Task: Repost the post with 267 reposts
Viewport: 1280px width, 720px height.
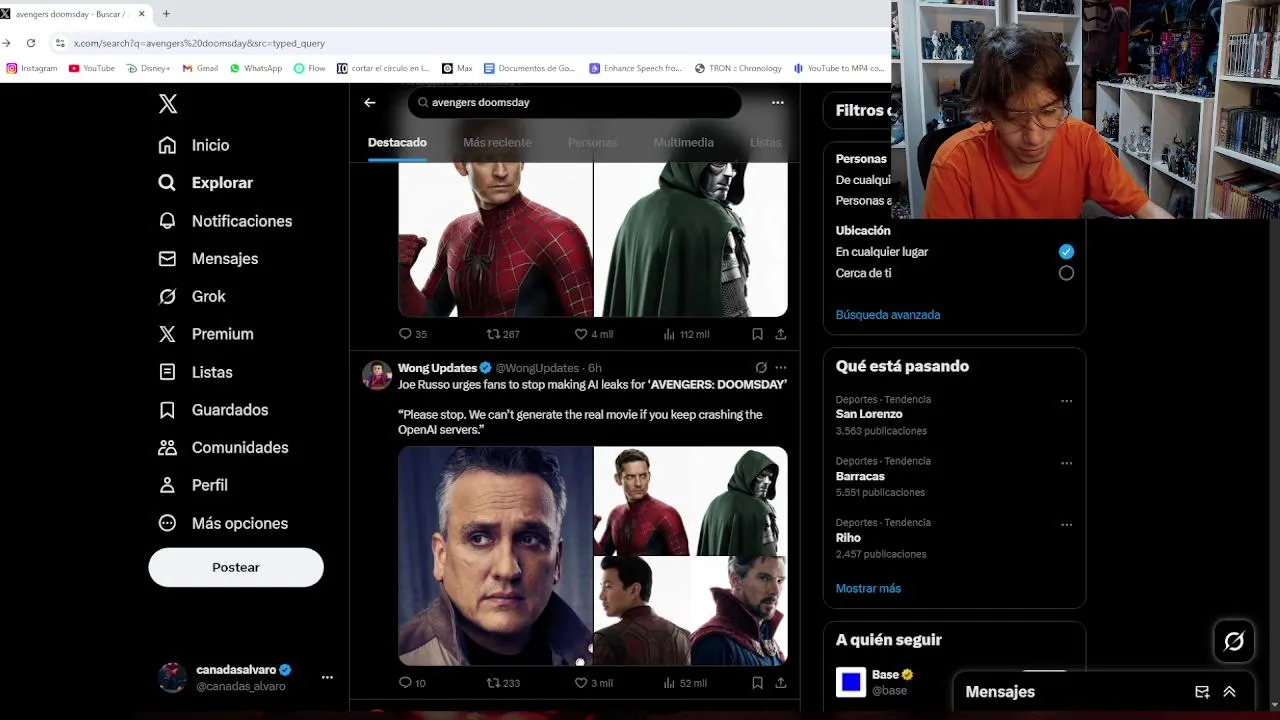Action: (503, 334)
